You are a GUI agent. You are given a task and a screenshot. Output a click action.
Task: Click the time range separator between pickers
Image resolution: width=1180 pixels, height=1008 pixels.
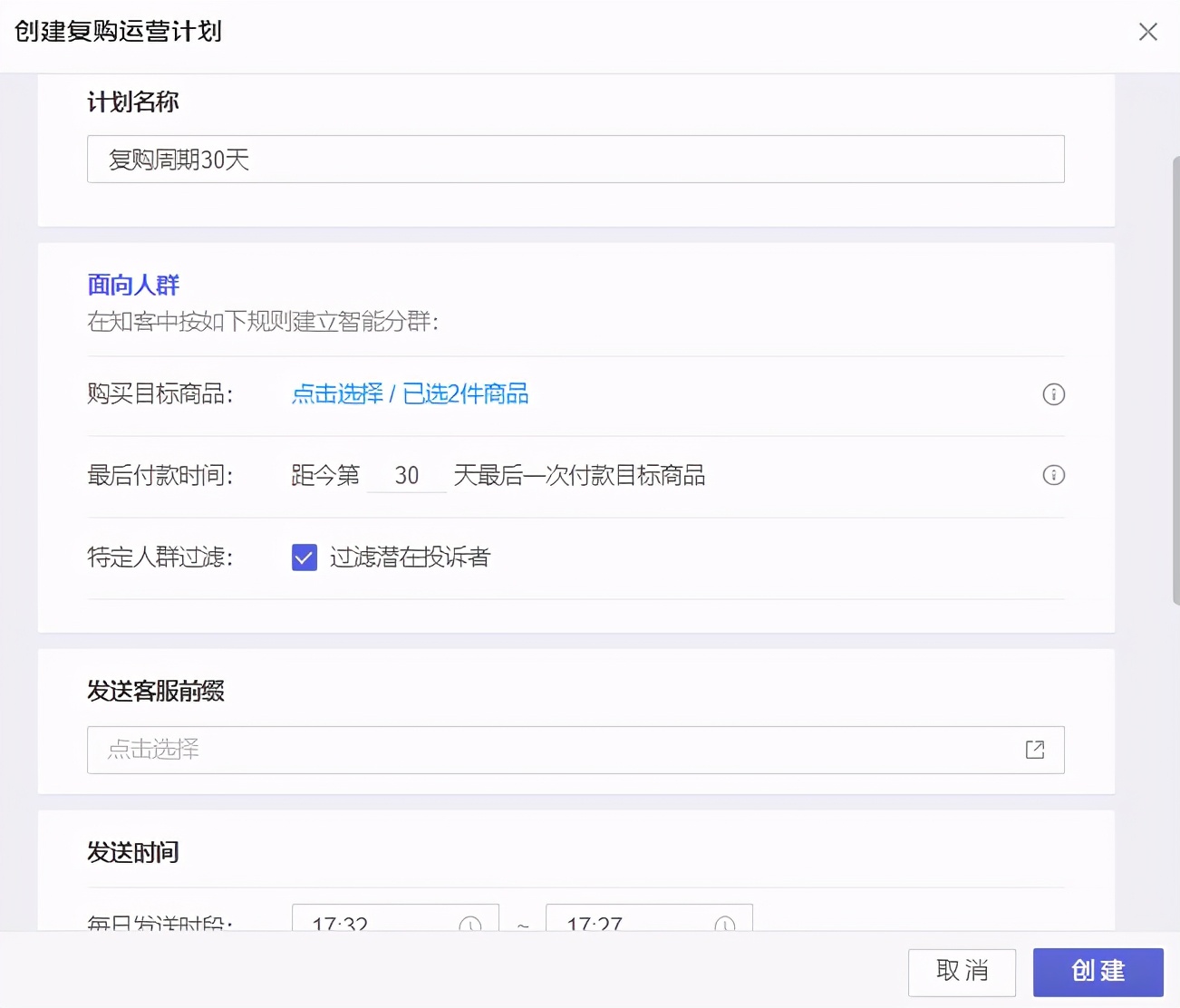(522, 926)
